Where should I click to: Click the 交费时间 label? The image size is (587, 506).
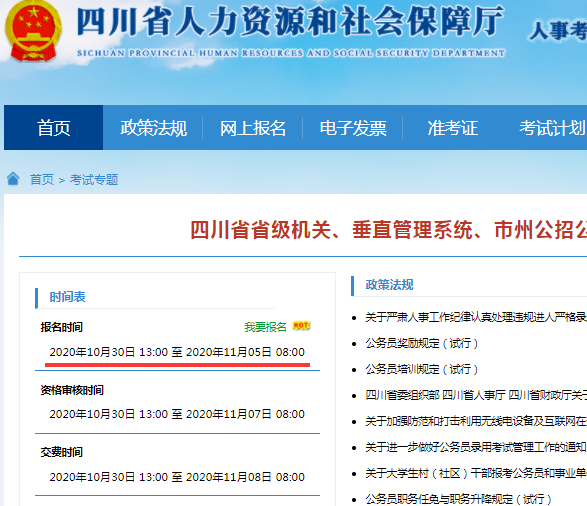[62, 452]
